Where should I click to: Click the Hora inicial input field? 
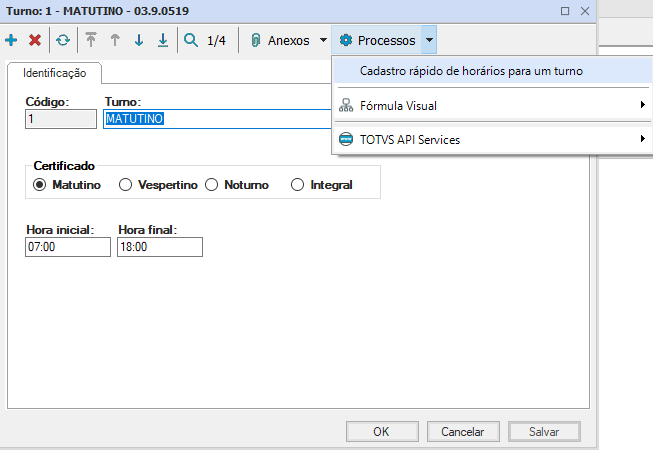[68, 247]
